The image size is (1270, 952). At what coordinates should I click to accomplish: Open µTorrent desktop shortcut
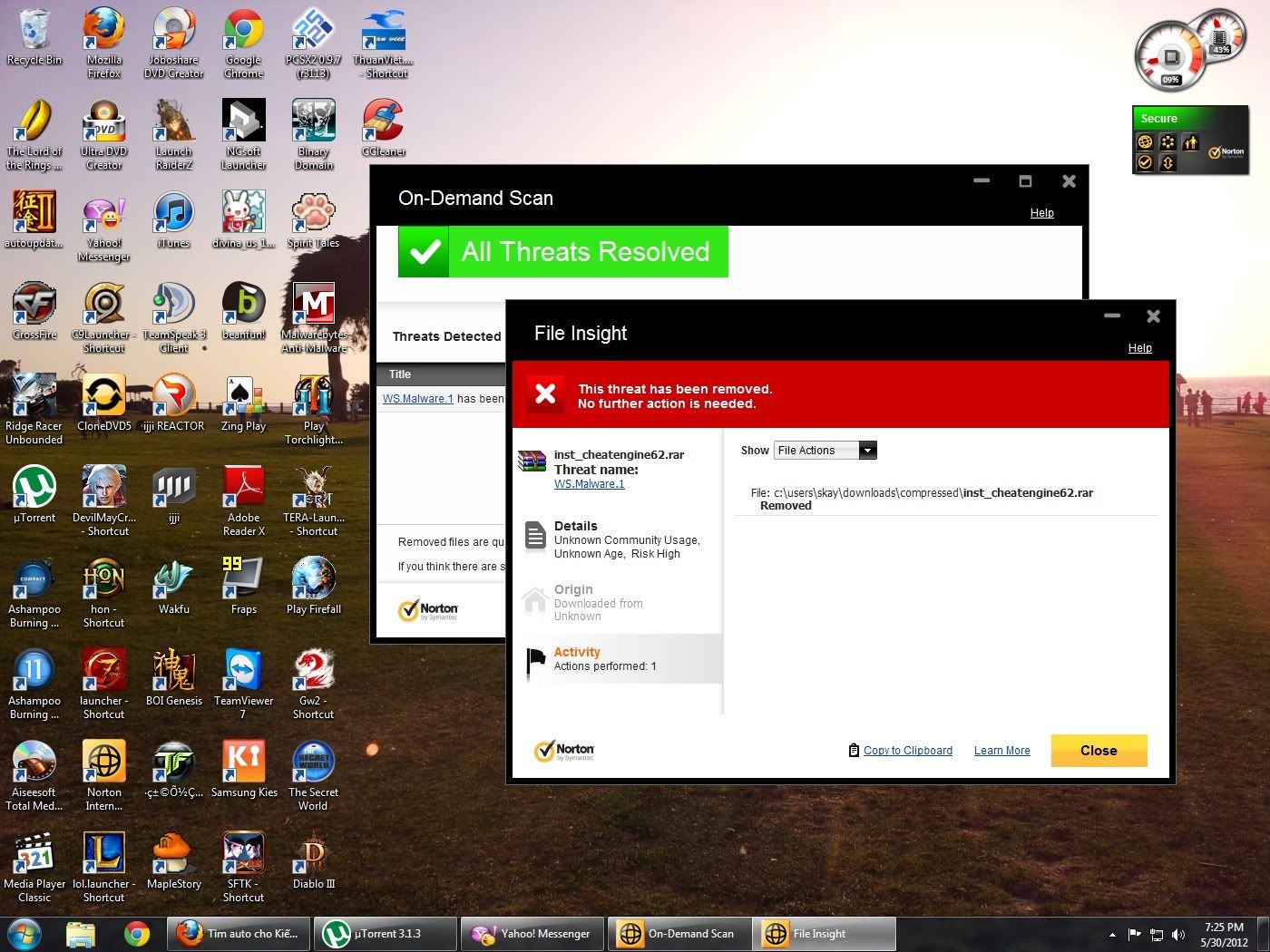pyautogui.click(x=34, y=493)
